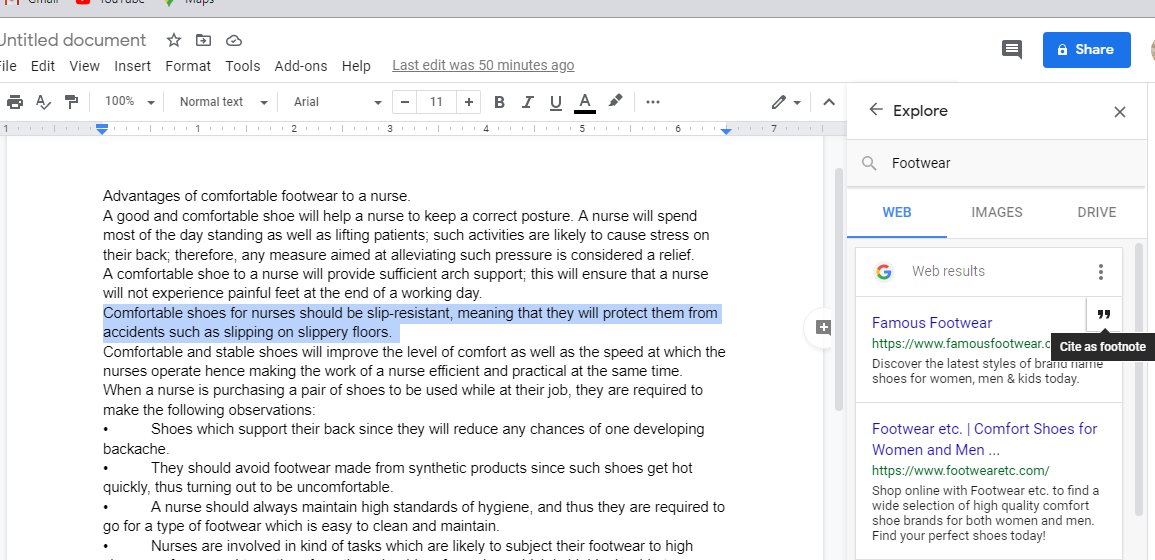Click the 'Web results' heading text
Image resolution: width=1155 pixels, height=560 pixels.
coord(948,271)
